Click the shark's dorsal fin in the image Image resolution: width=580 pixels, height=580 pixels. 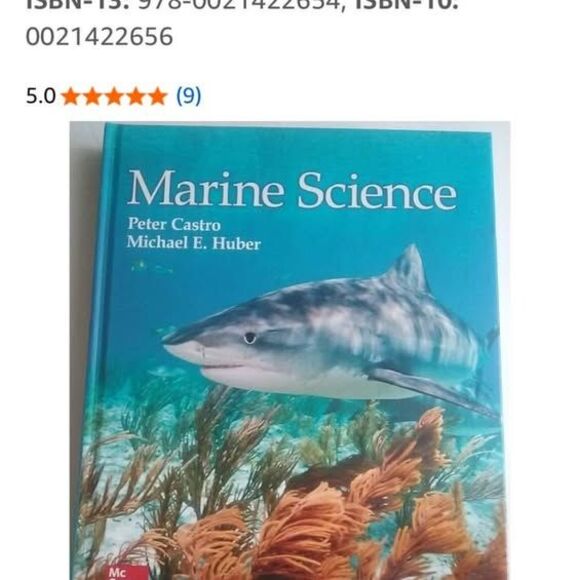click(406, 269)
